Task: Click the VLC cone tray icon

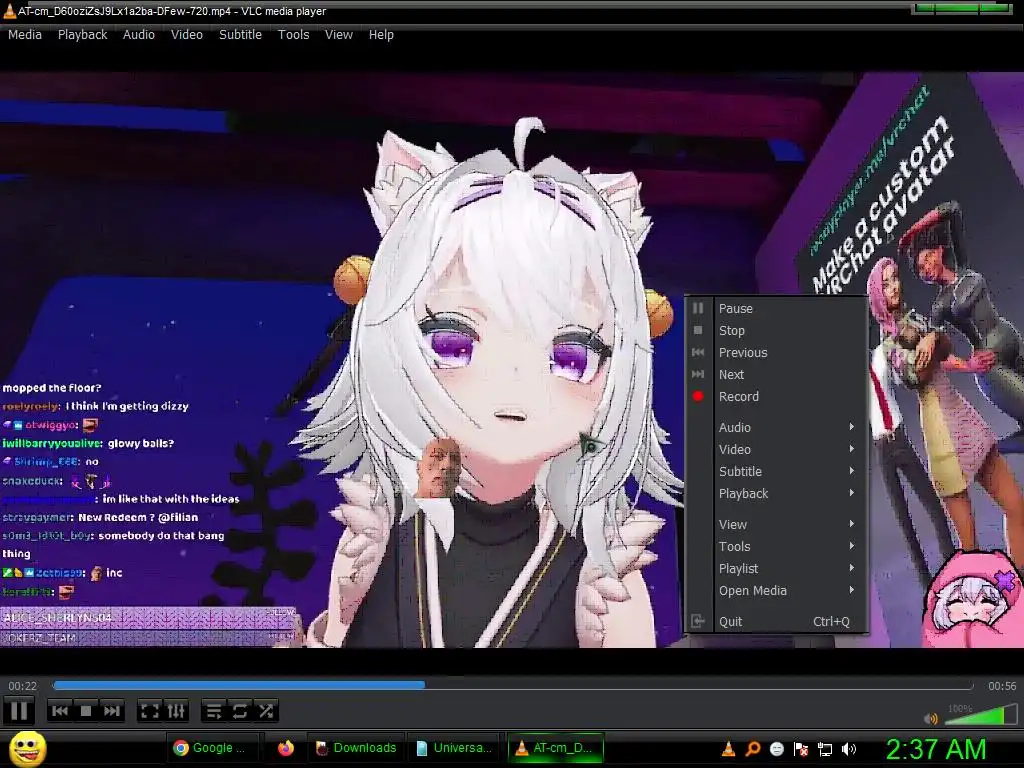Action: pos(728,749)
